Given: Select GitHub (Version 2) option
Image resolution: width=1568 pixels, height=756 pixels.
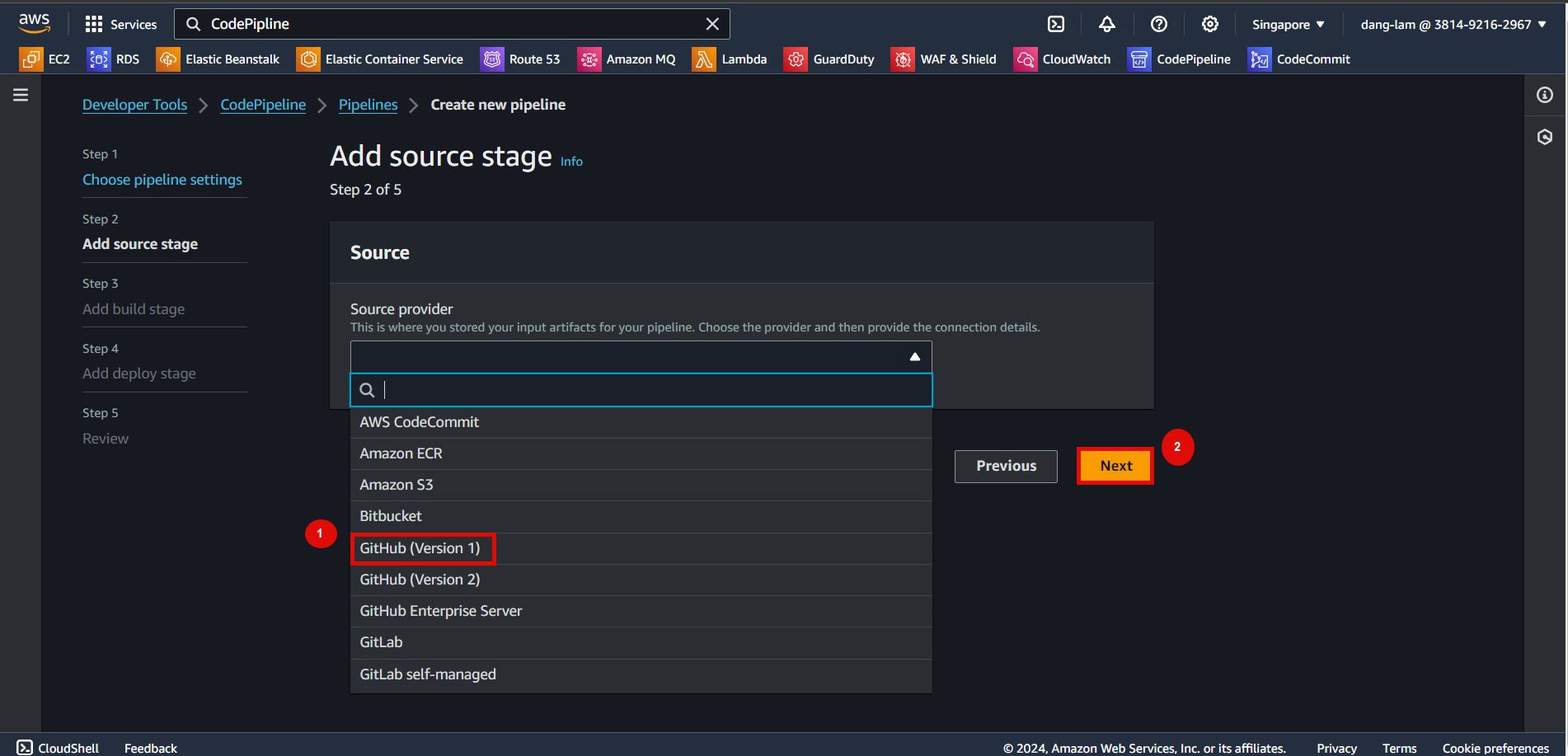Looking at the screenshot, I should click(x=641, y=580).
